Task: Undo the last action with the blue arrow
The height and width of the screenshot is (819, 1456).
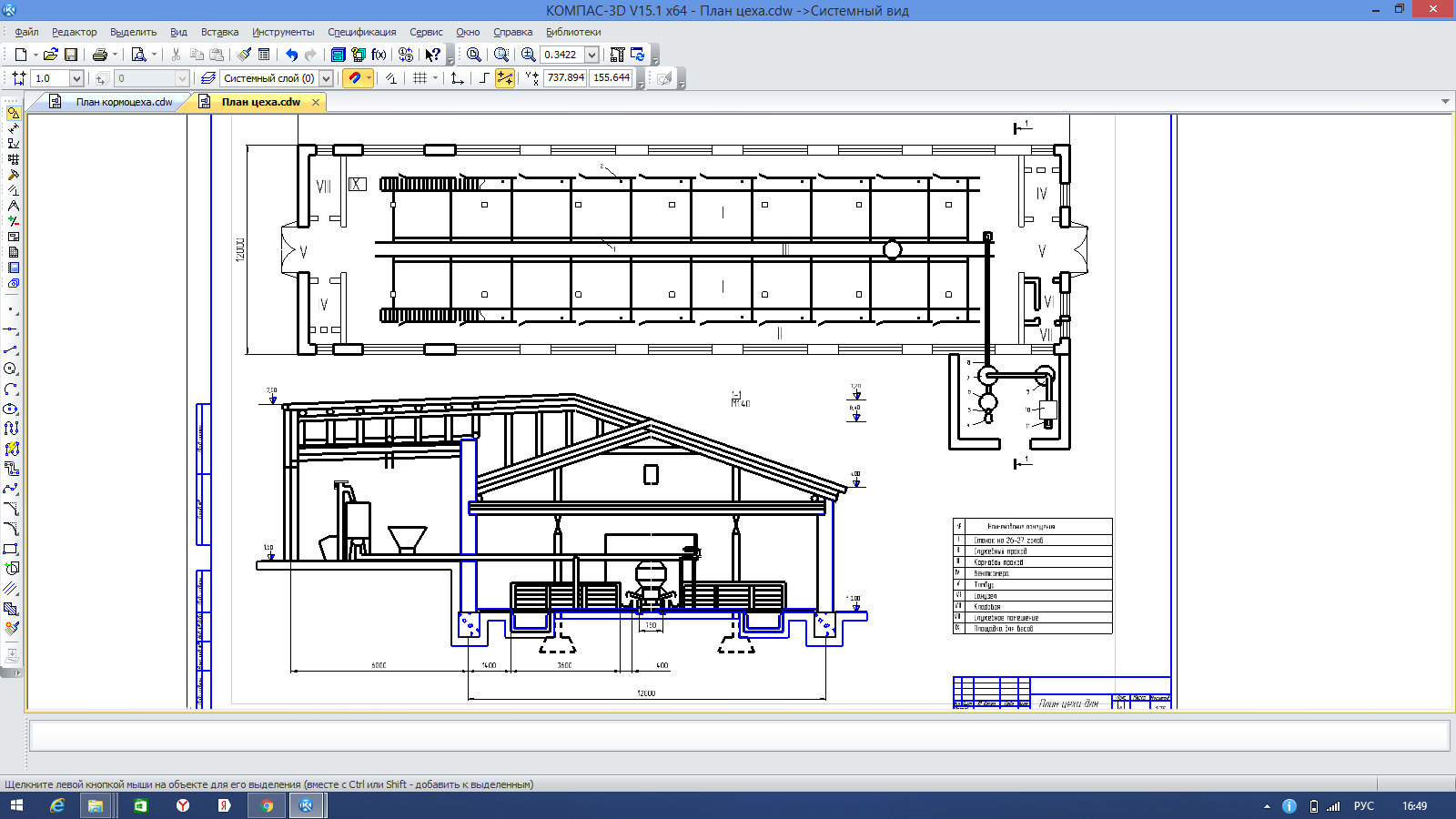Action: [291, 55]
